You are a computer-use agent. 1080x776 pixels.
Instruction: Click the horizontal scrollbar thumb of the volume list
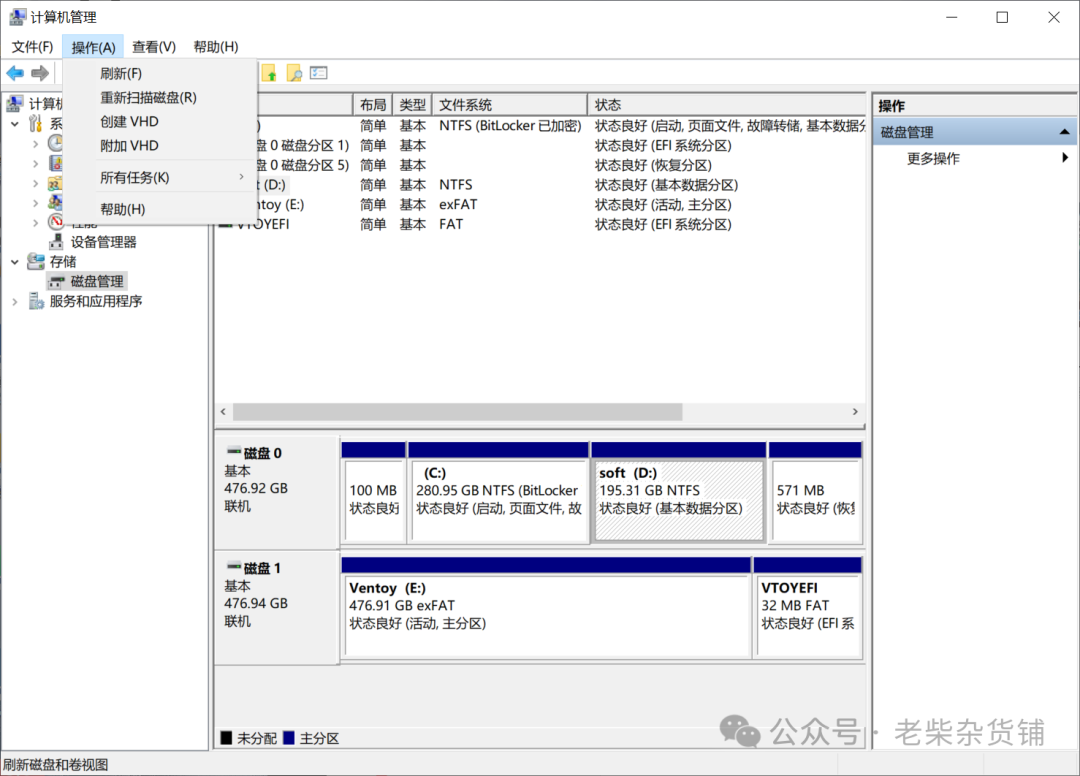[457, 411]
